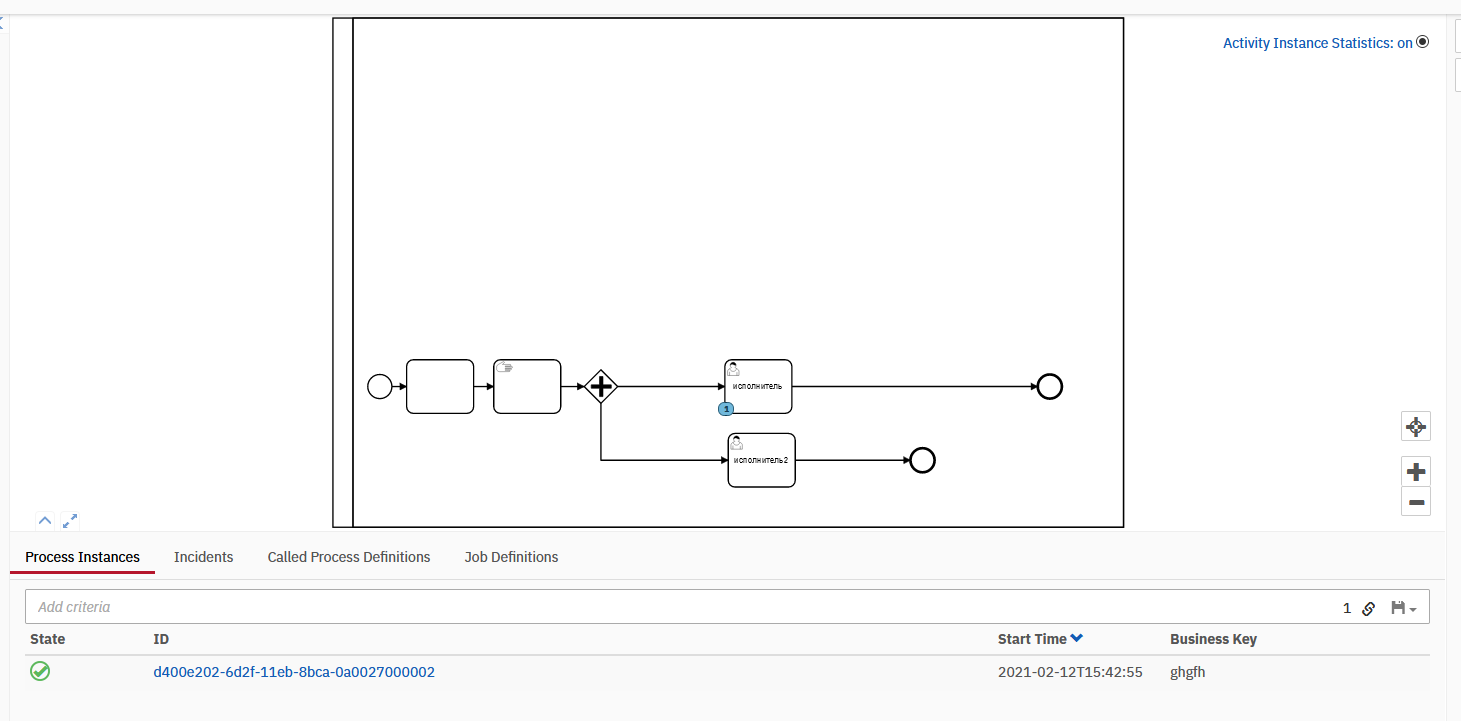Click the Activity Instance Statistics: on link
The height and width of the screenshot is (721, 1461).
click(x=1318, y=43)
